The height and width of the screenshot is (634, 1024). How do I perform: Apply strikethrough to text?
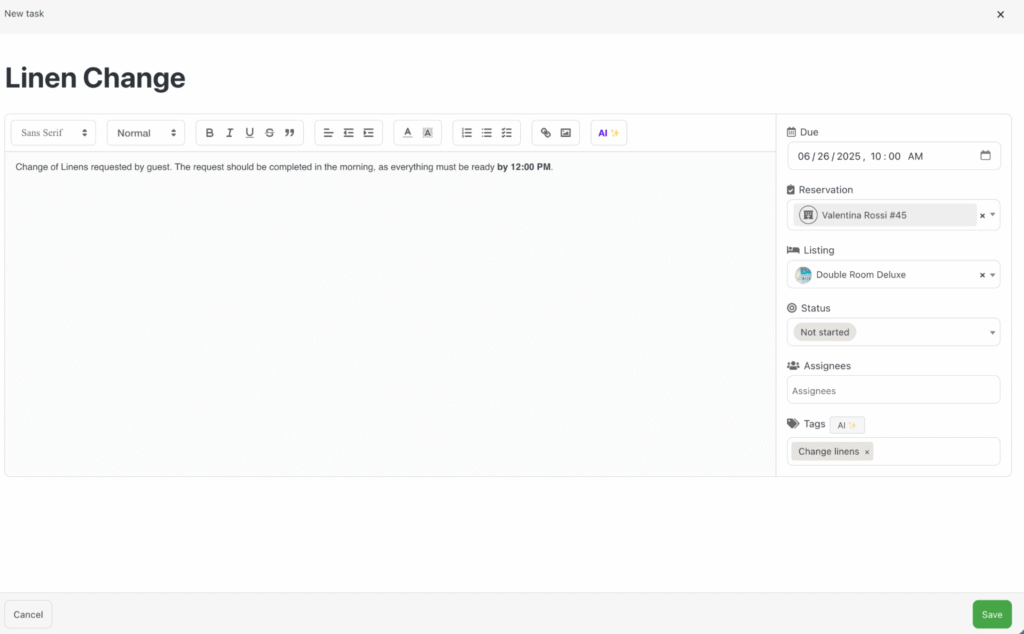click(x=269, y=133)
